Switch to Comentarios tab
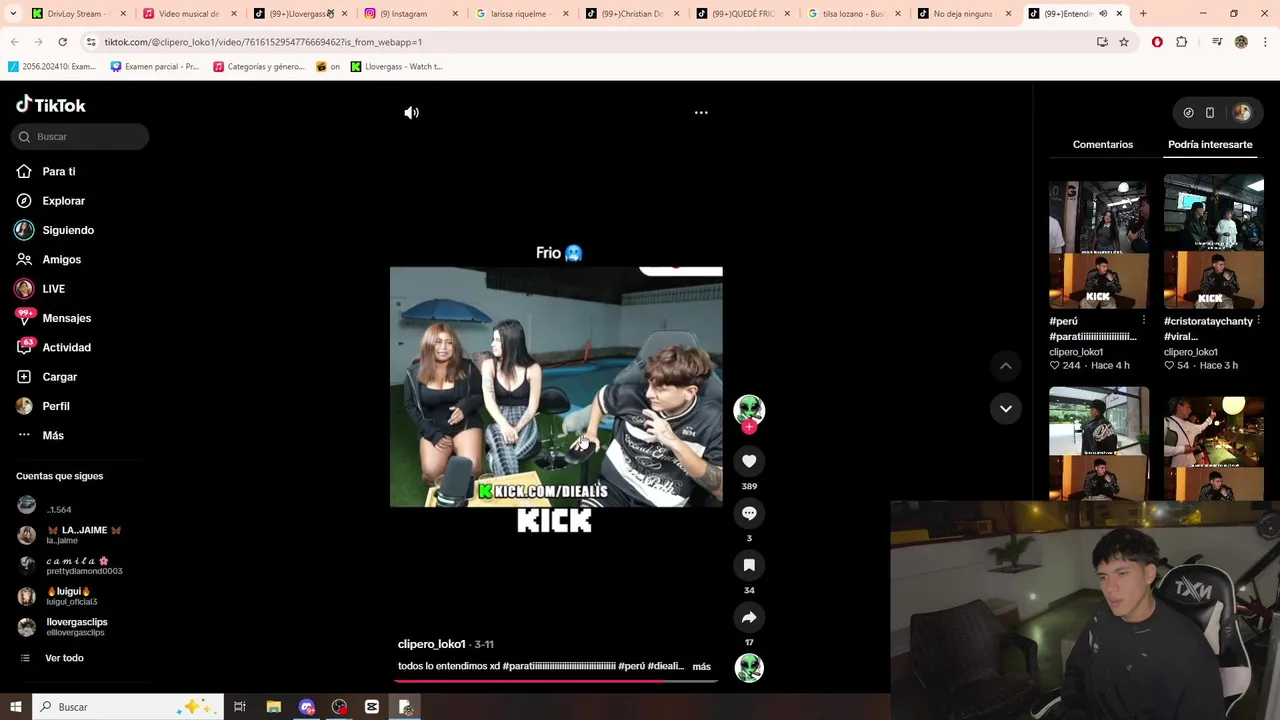Image resolution: width=1280 pixels, height=720 pixels. tap(1103, 145)
